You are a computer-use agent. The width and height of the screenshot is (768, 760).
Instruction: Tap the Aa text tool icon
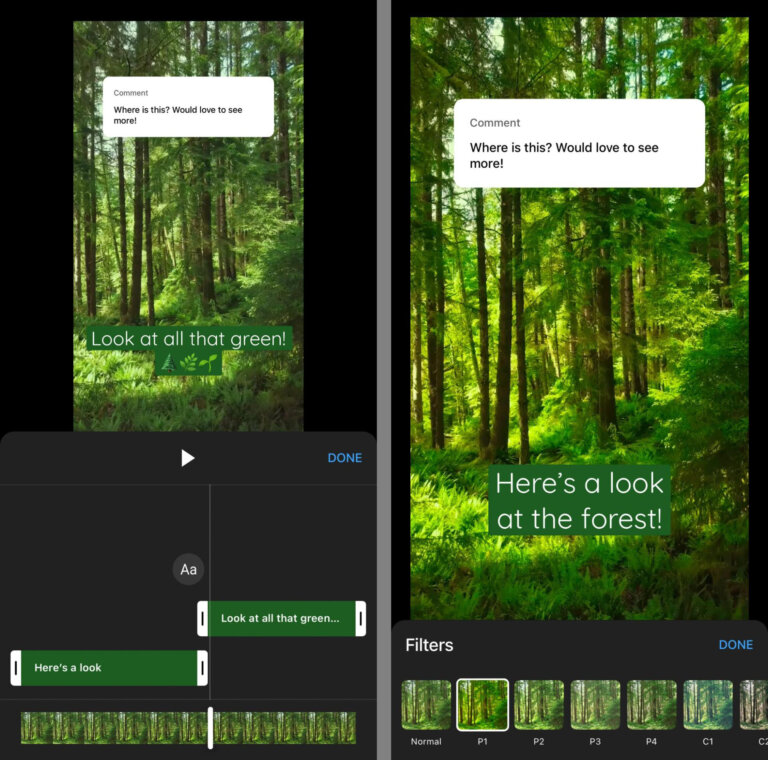pyautogui.click(x=188, y=569)
